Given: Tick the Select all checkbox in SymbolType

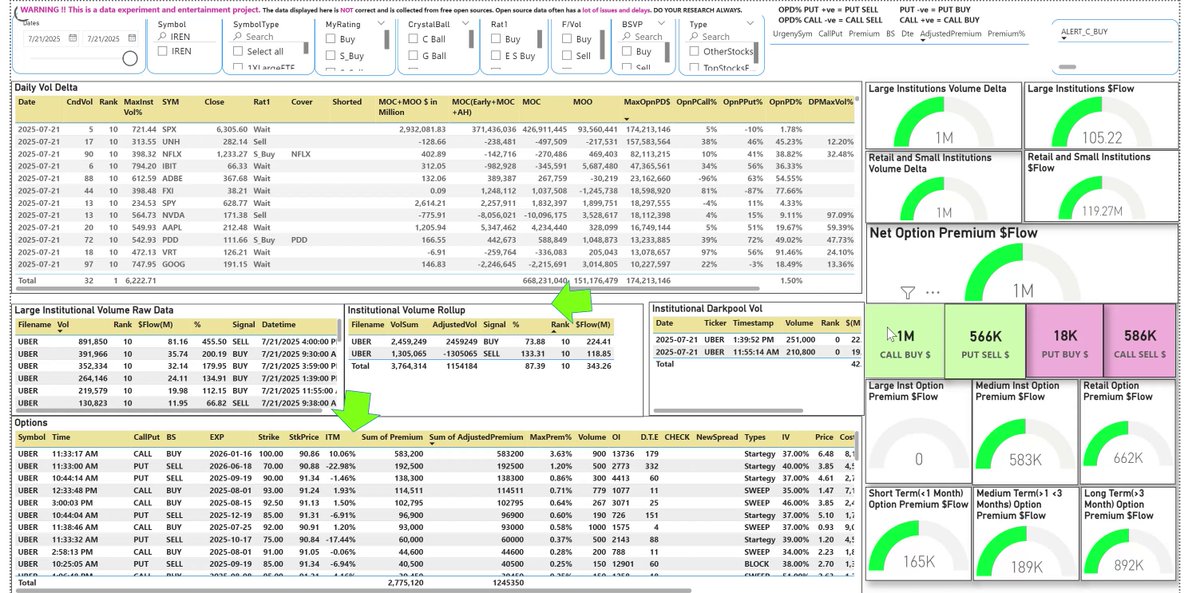Looking at the screenshot, I should [x=237, y=51].
